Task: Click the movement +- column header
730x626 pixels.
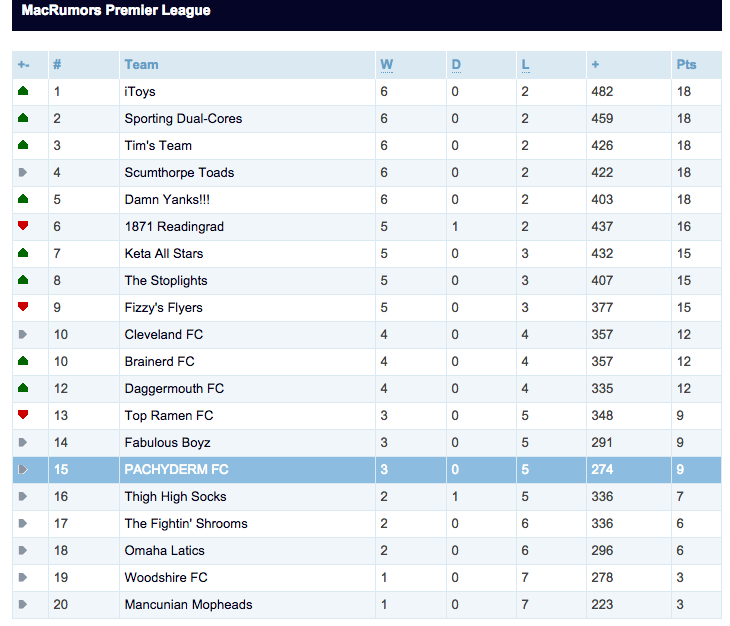Action: 23,64
